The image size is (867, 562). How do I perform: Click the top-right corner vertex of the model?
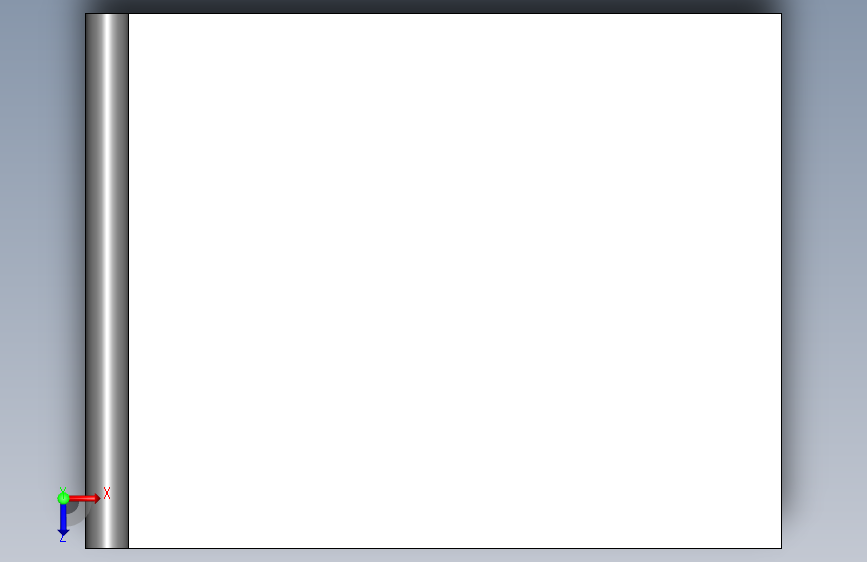(x=781, y=13)
